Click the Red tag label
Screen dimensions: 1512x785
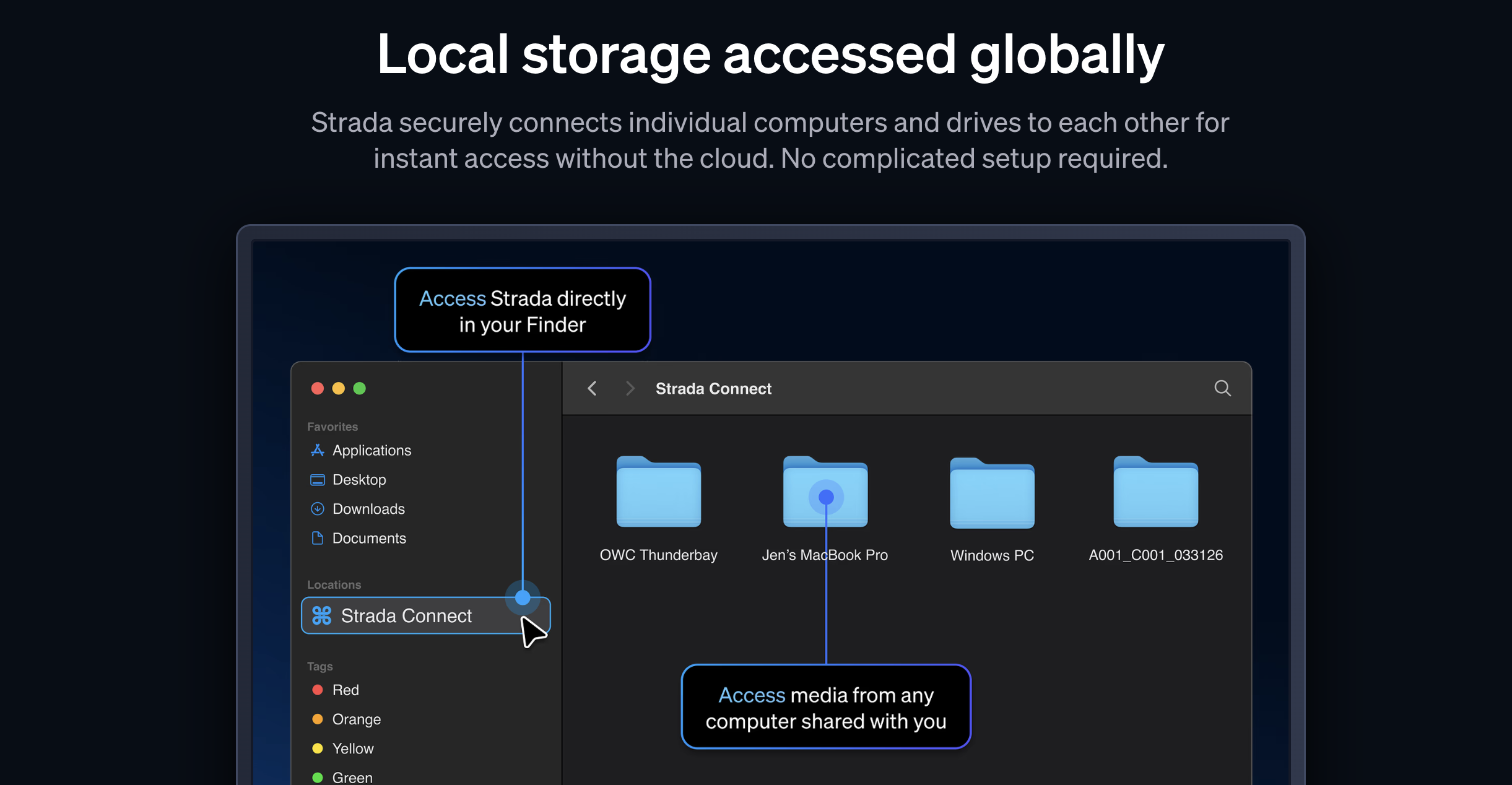coord(345,690)
